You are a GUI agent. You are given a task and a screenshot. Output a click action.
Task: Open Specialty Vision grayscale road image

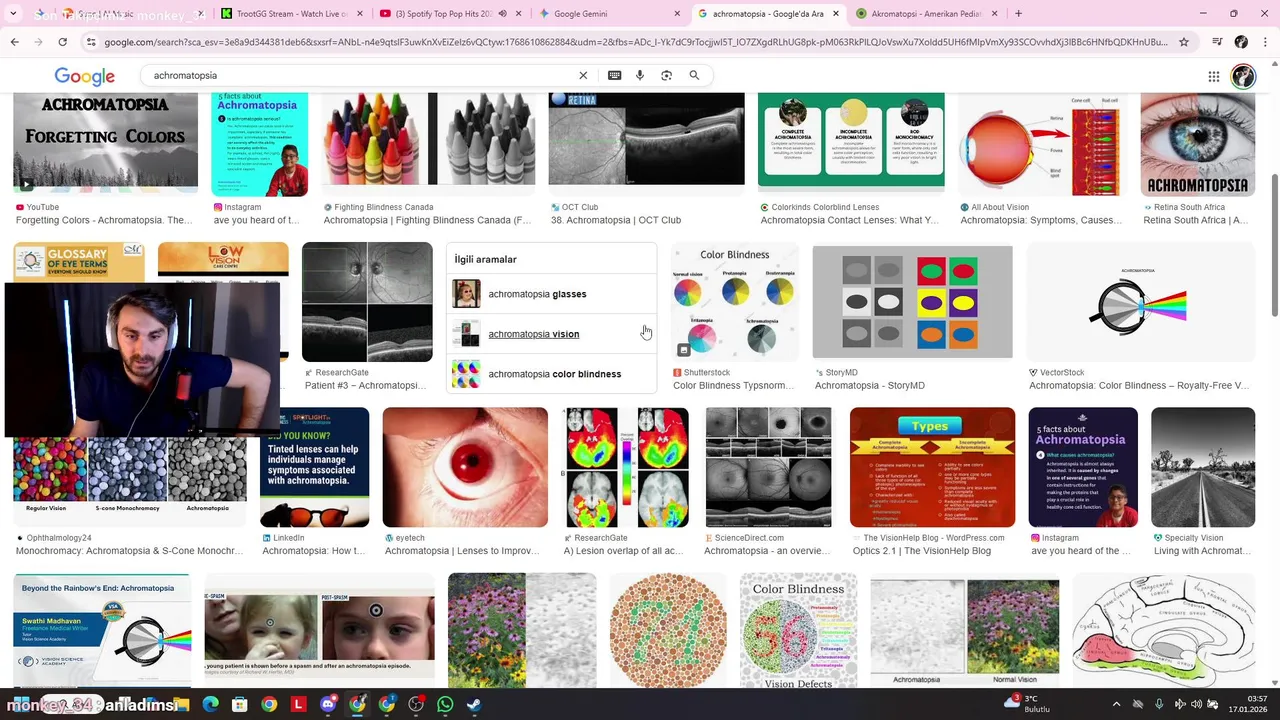(1203, 467)
